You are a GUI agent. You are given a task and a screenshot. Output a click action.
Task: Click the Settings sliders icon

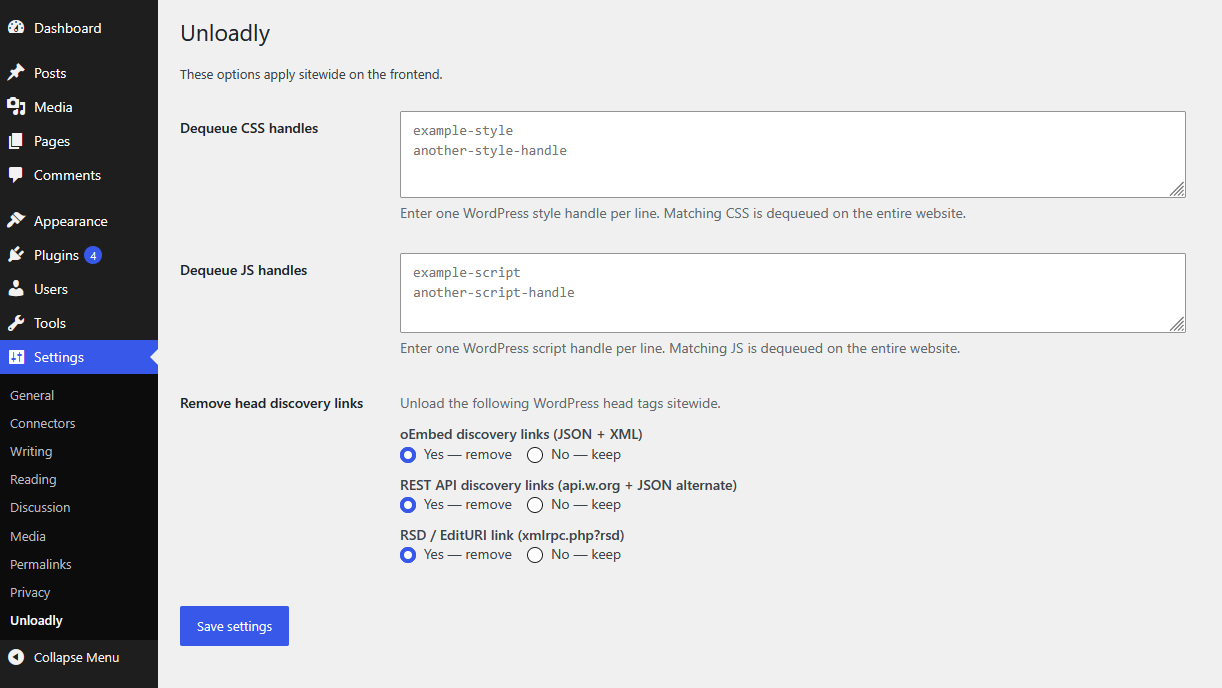point(16,357)
